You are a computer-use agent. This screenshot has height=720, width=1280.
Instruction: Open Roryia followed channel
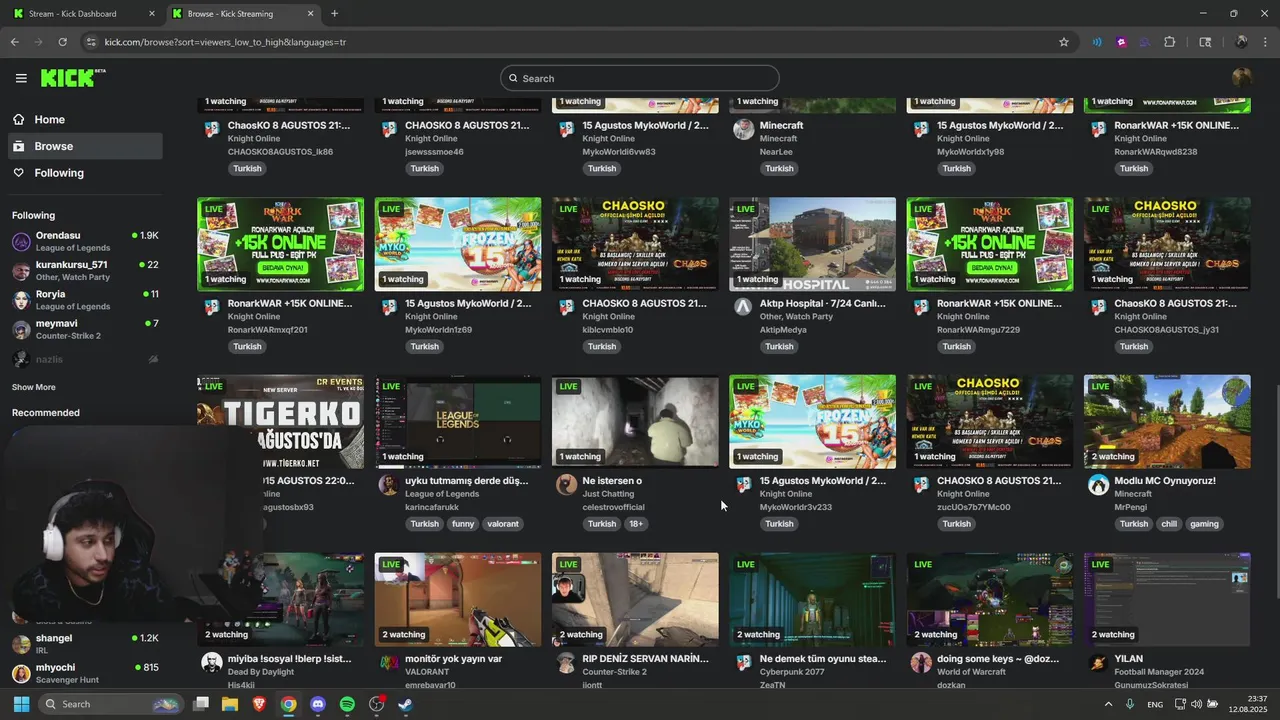[85, 300]
